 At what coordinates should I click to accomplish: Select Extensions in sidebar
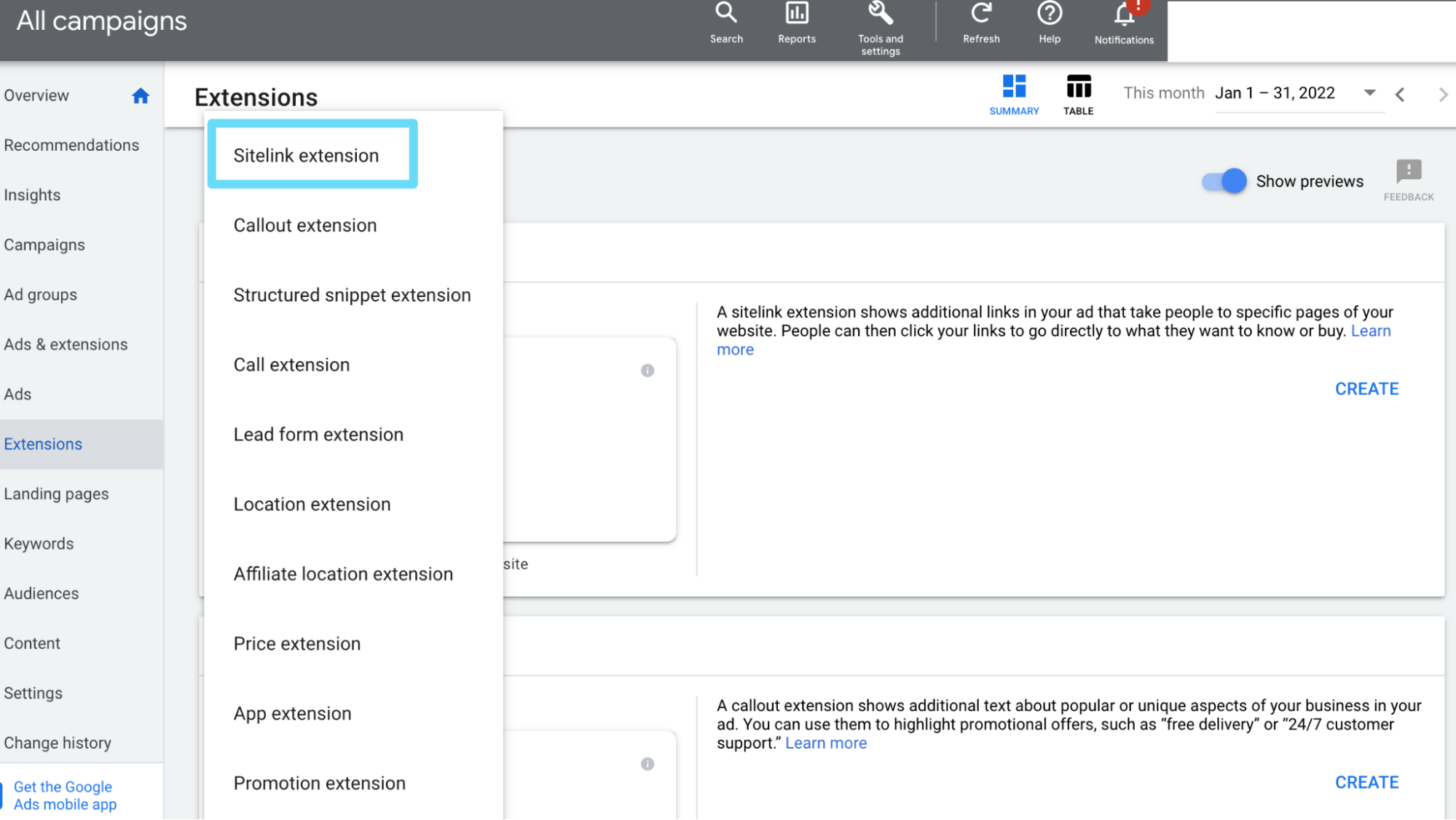click(82, 444)
